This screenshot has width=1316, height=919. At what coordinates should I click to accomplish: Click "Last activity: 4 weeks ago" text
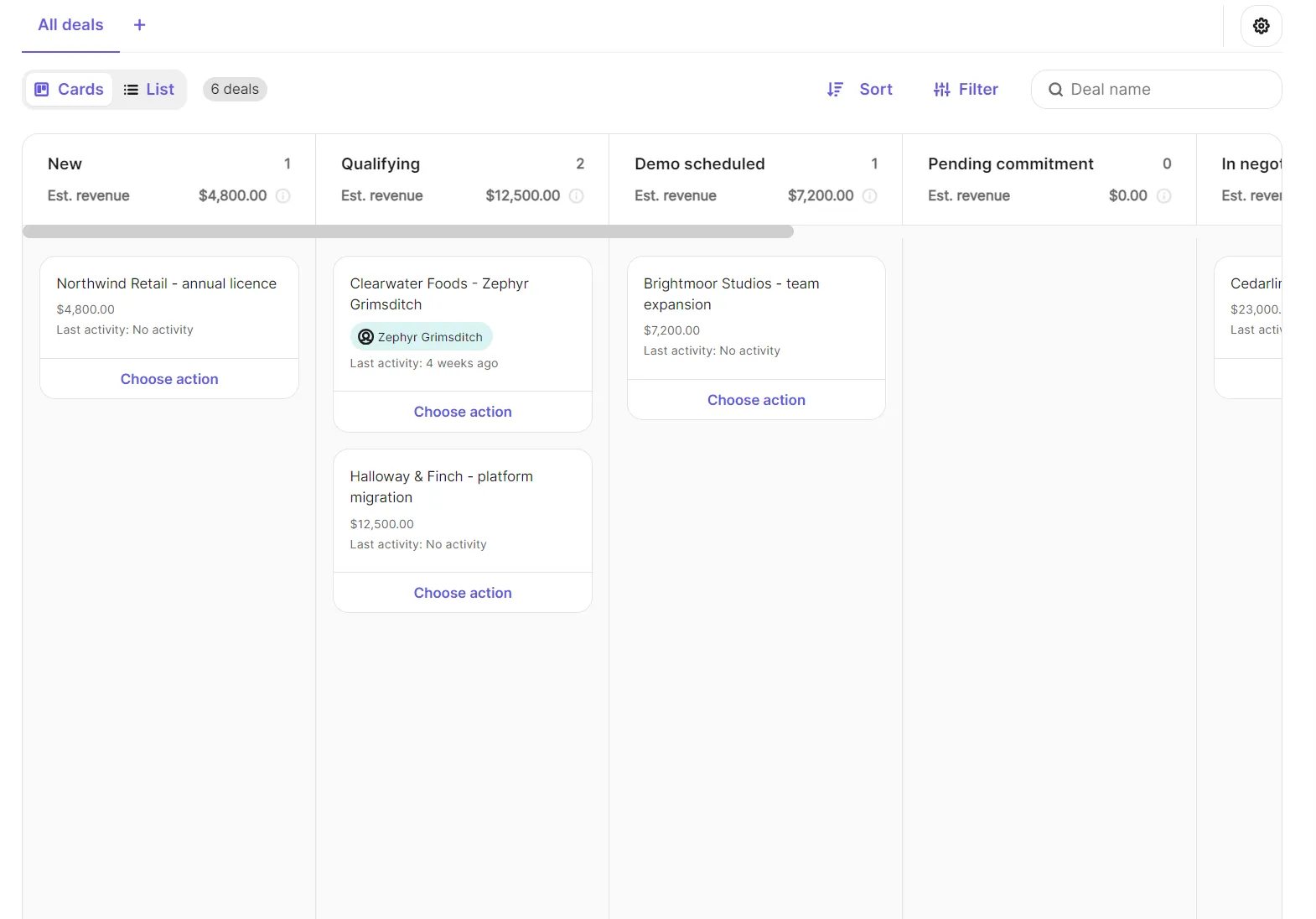tap(424, 363)
